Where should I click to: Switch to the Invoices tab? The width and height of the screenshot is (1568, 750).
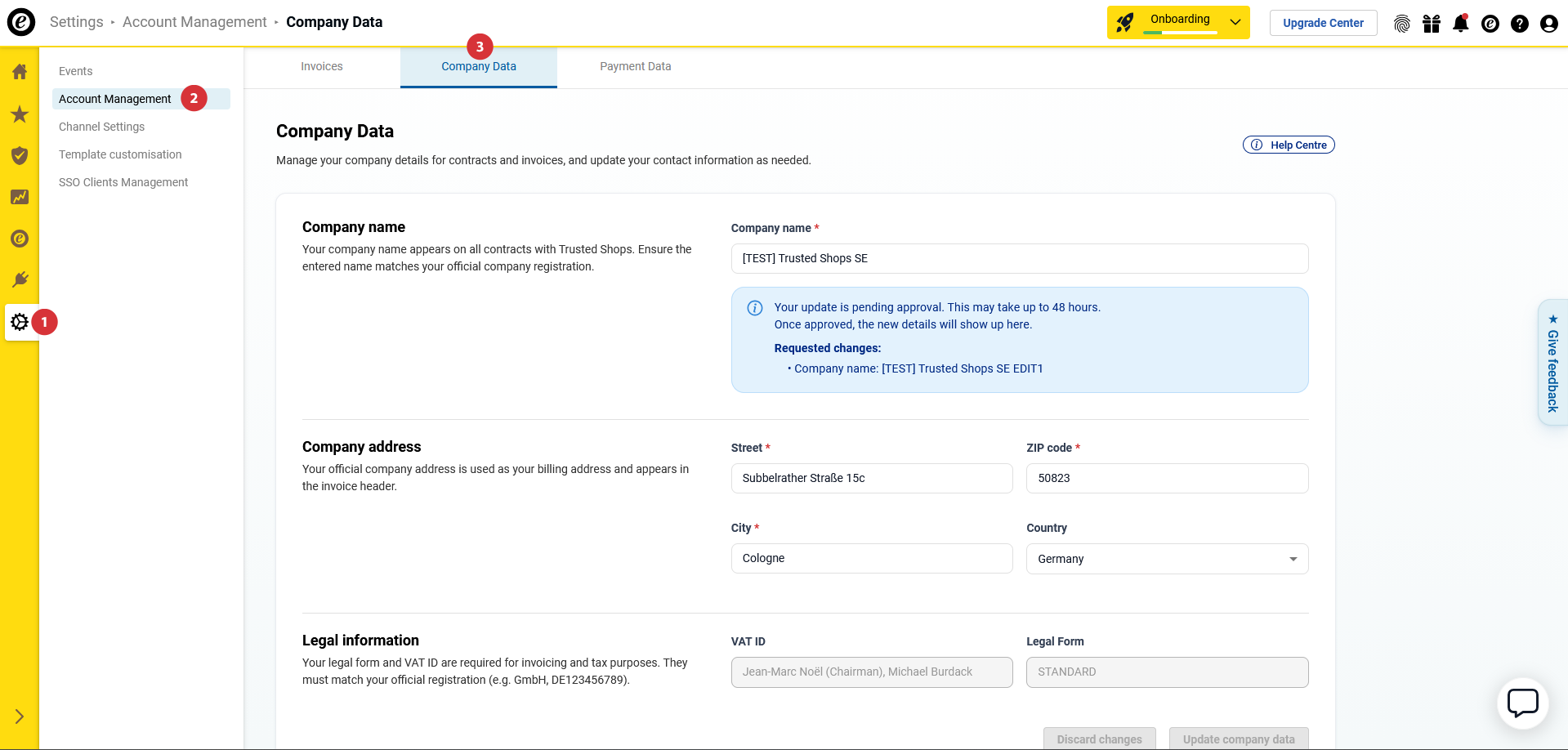322,67
